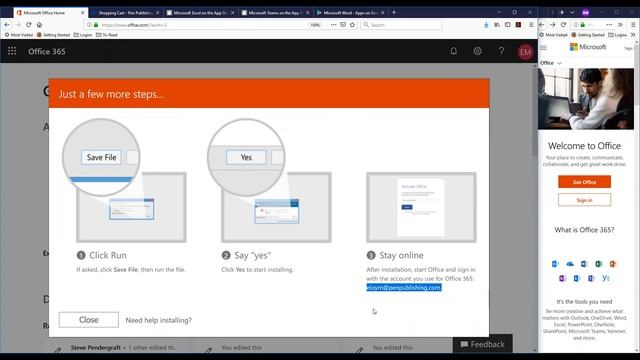Open the main browser hamburger menu
The width and height of the screenshot is (640, 360).
click(x=531, y=25)
